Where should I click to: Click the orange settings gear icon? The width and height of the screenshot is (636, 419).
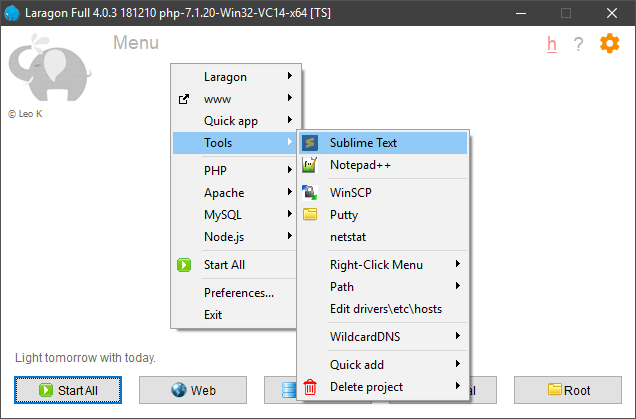(609, 43)
